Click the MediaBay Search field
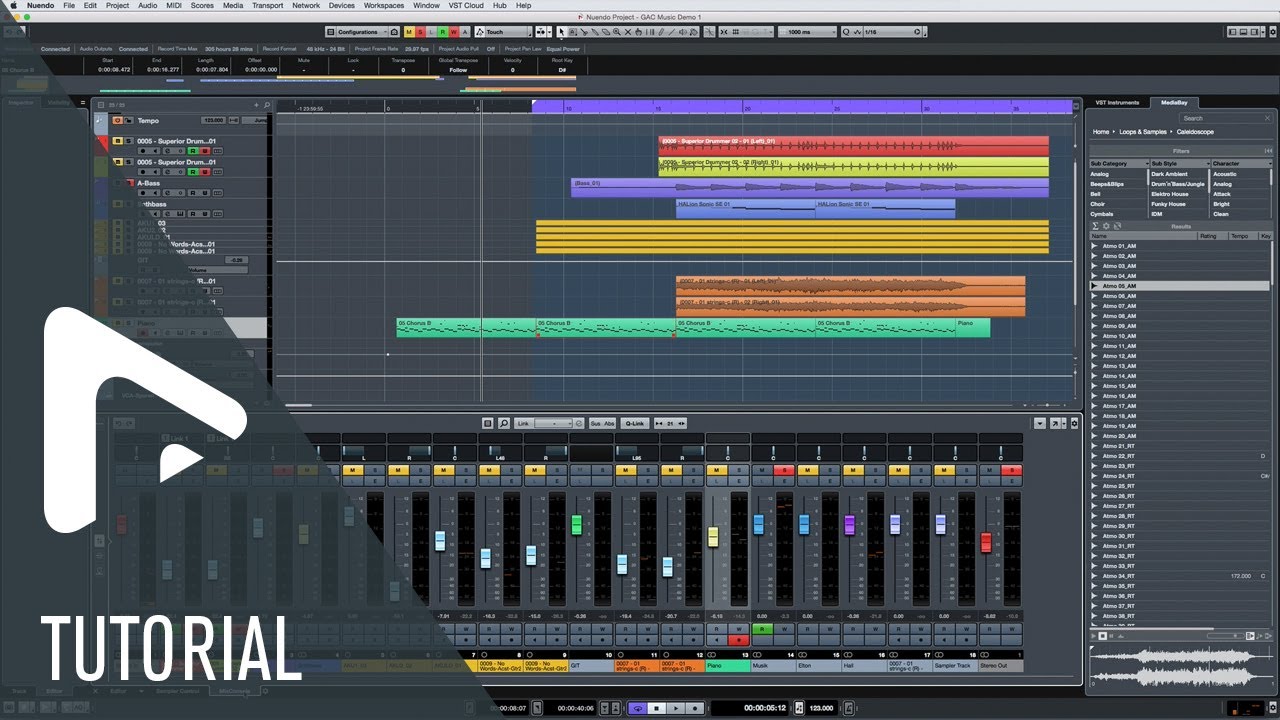Screen dimensions: 1280x720 click(1225, 118)
